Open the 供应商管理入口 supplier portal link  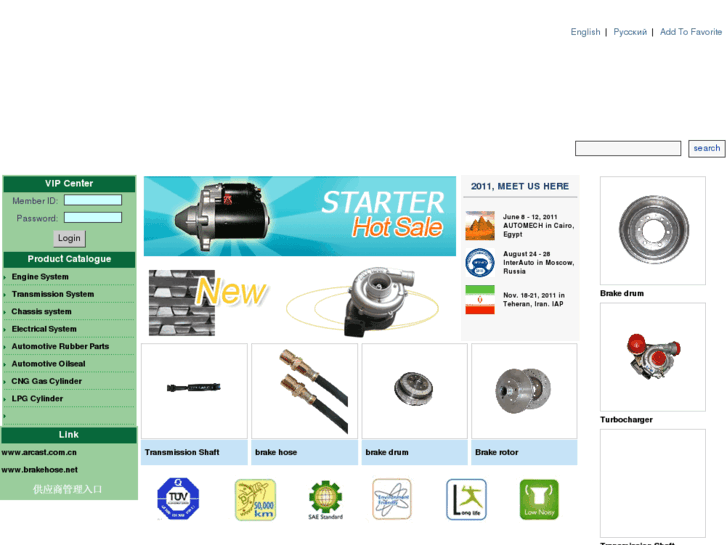point(67,489)
